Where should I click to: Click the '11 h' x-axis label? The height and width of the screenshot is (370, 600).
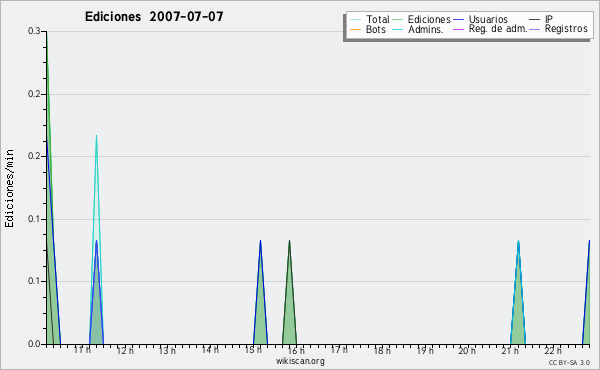[x=82, y=350]
